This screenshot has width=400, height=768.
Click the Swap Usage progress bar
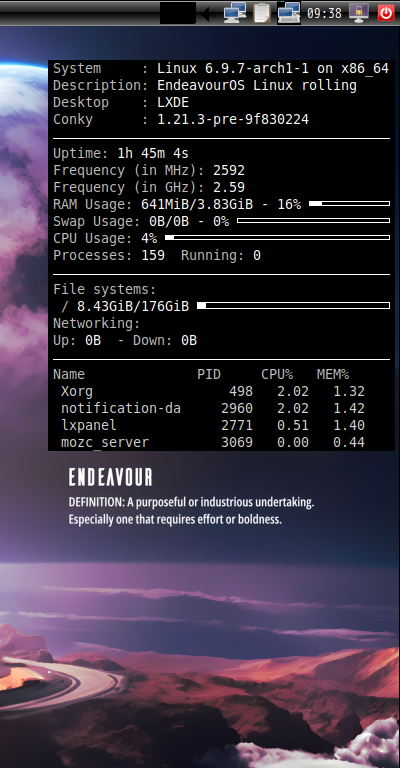click(313, 220)
